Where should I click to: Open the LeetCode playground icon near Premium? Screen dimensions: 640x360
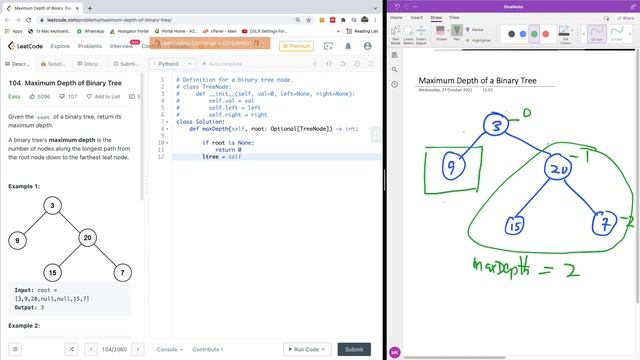point(329,46)
